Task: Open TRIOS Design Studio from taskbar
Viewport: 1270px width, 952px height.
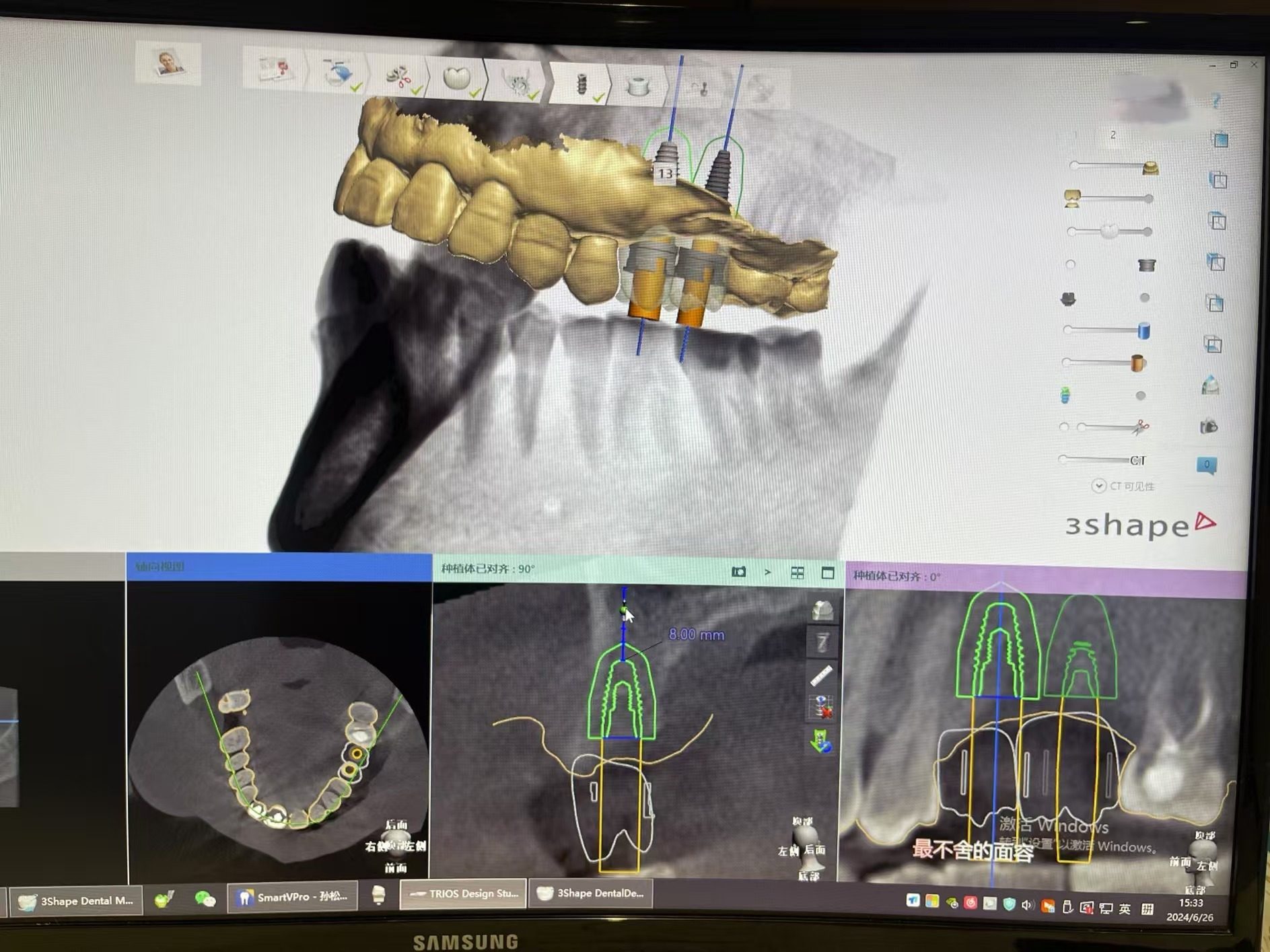Action: coord(464,893)
